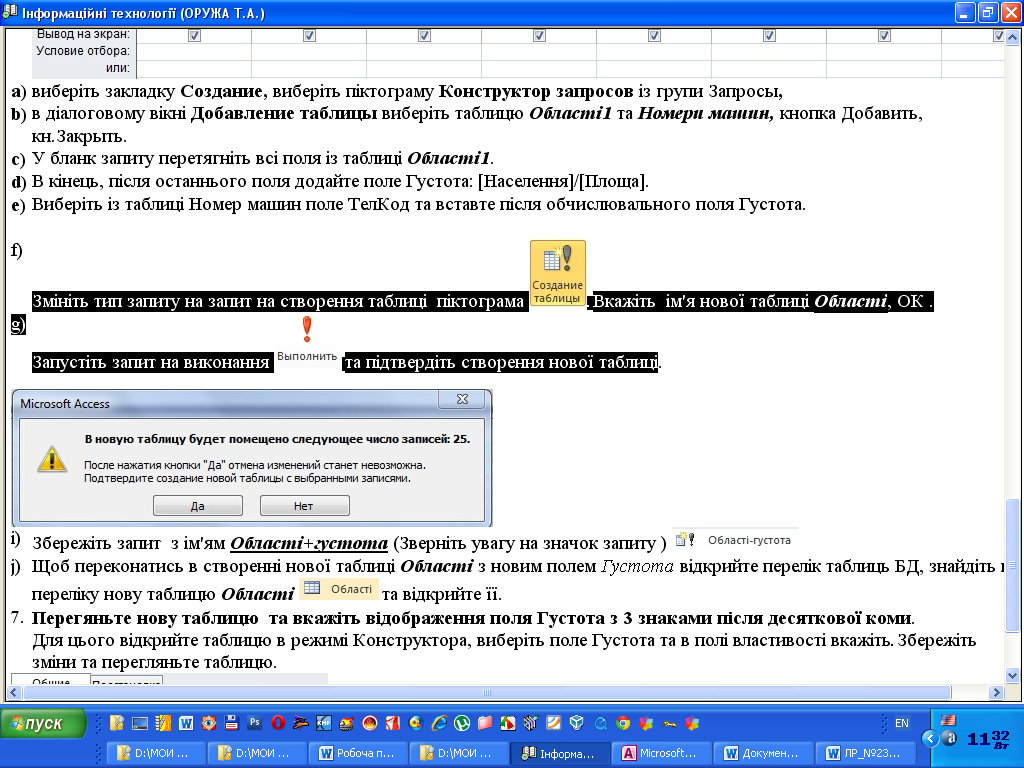Switch to Робоча п... taskbar window

click(x=357, y=753)
